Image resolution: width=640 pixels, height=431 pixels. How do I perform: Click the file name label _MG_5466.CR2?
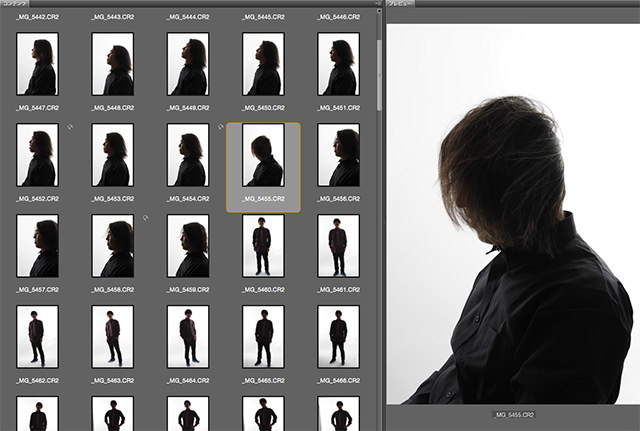point(338,380)
